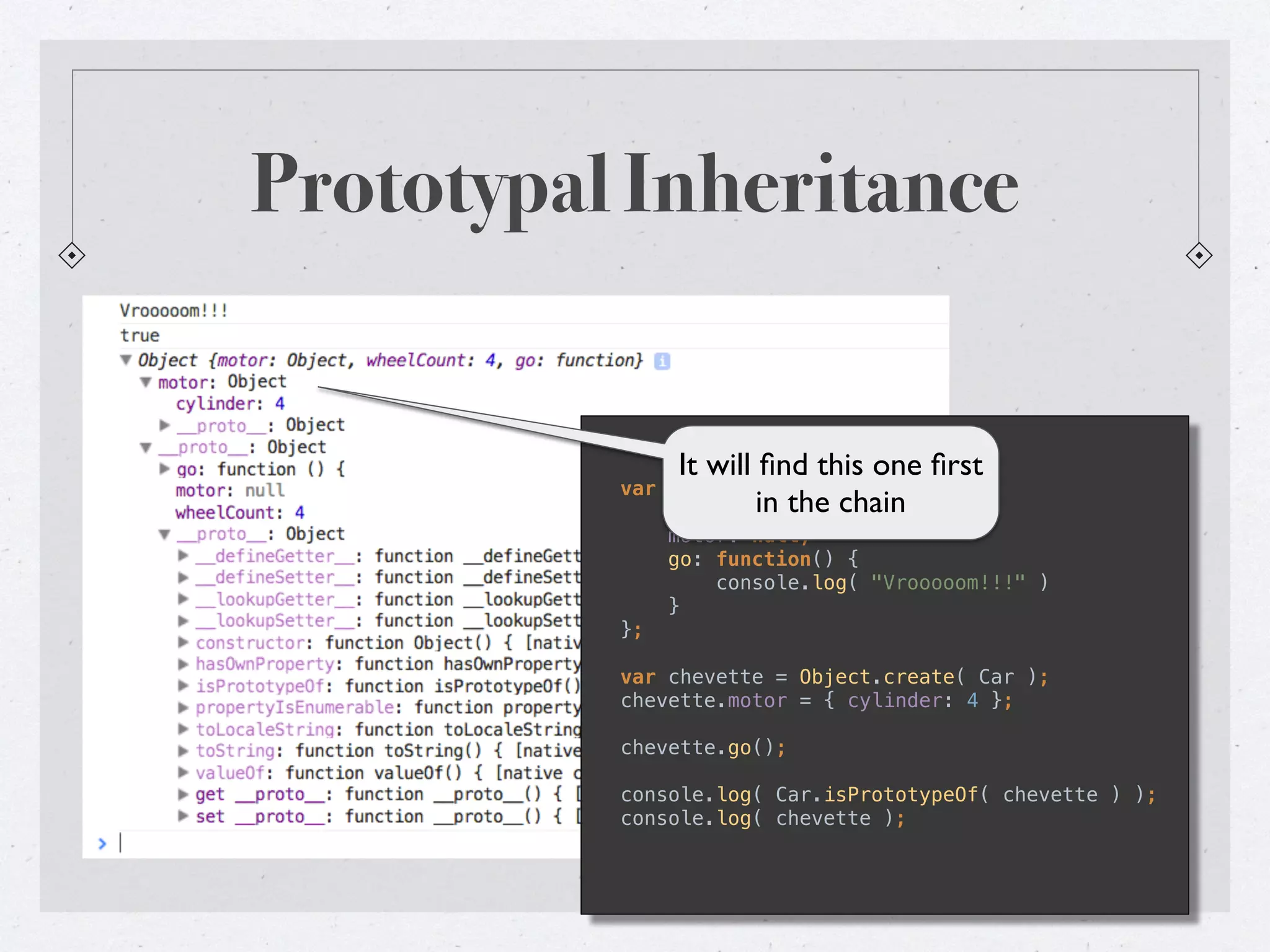Expand __proto__ under the motor object
Screen dimensions: 1270x952
point(165,425)
